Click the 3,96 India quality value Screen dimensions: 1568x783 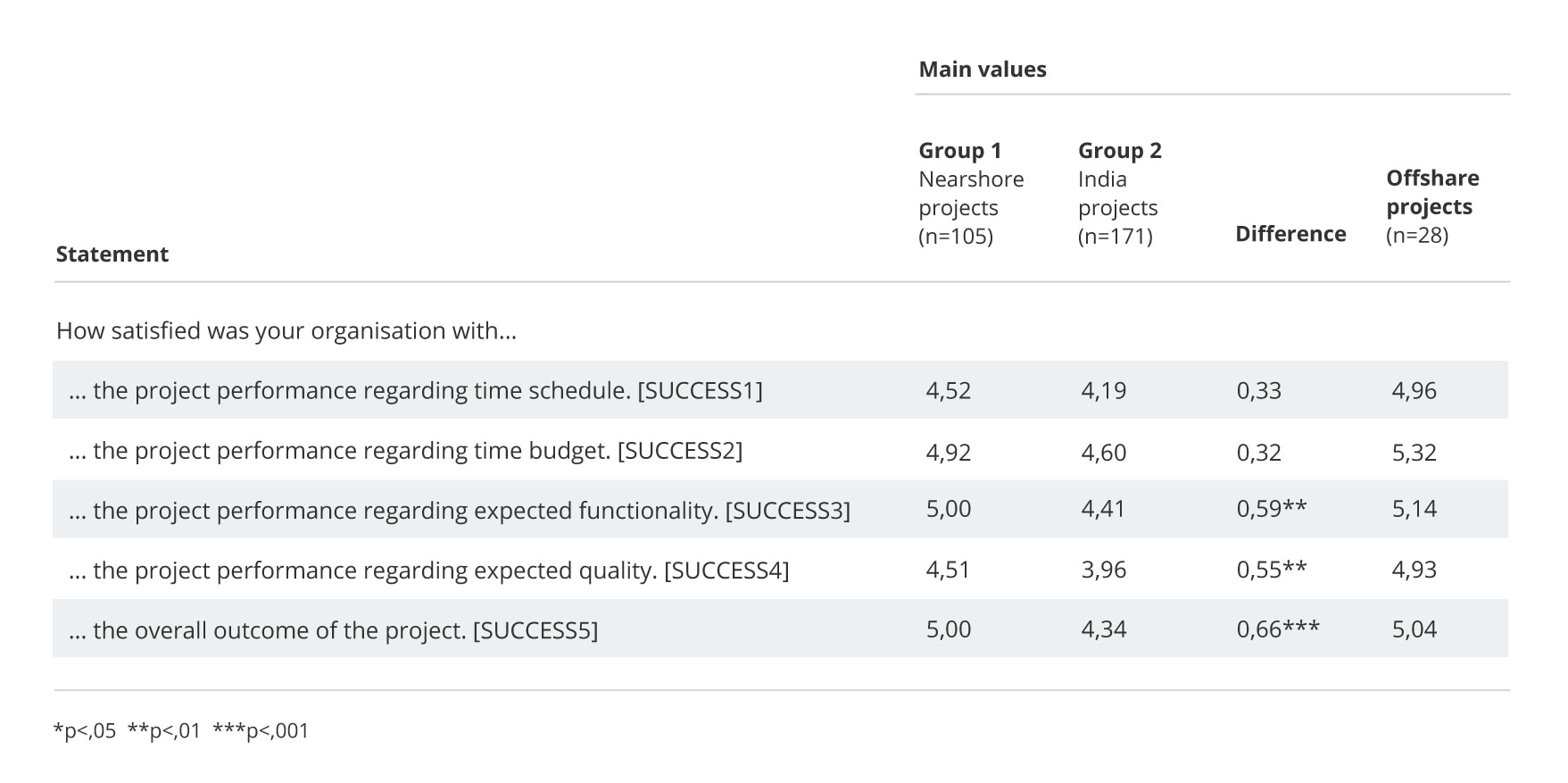point(1103,570)
